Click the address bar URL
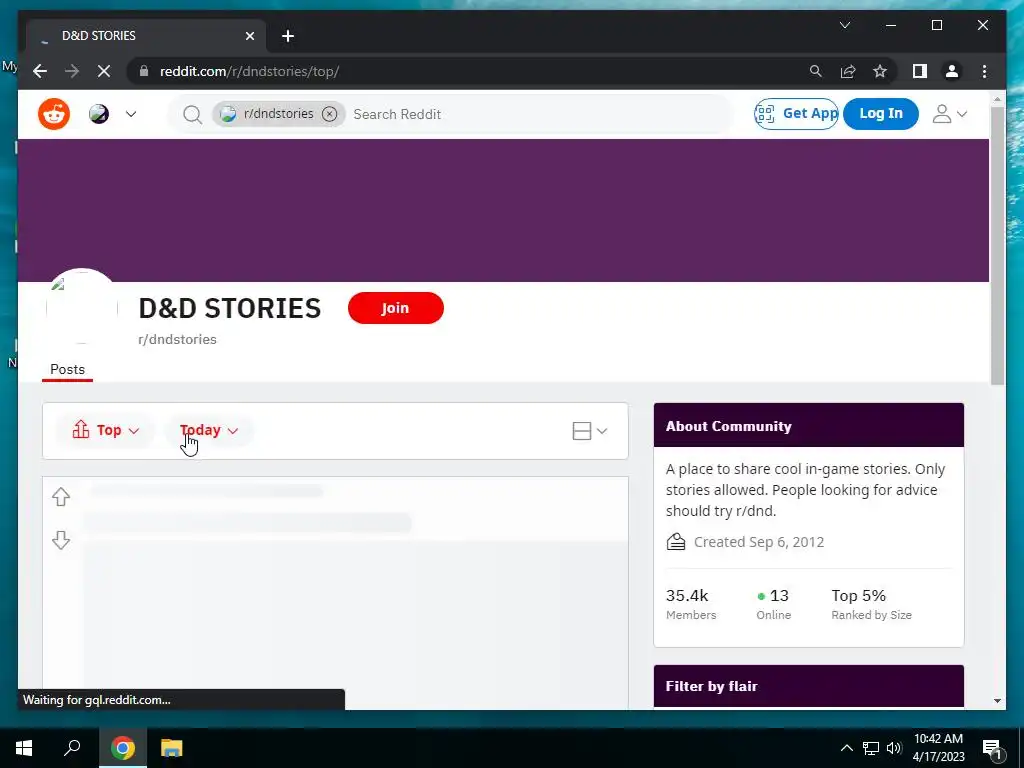The width and height of the screenshot is (1024, 768). tap(249, 72)
